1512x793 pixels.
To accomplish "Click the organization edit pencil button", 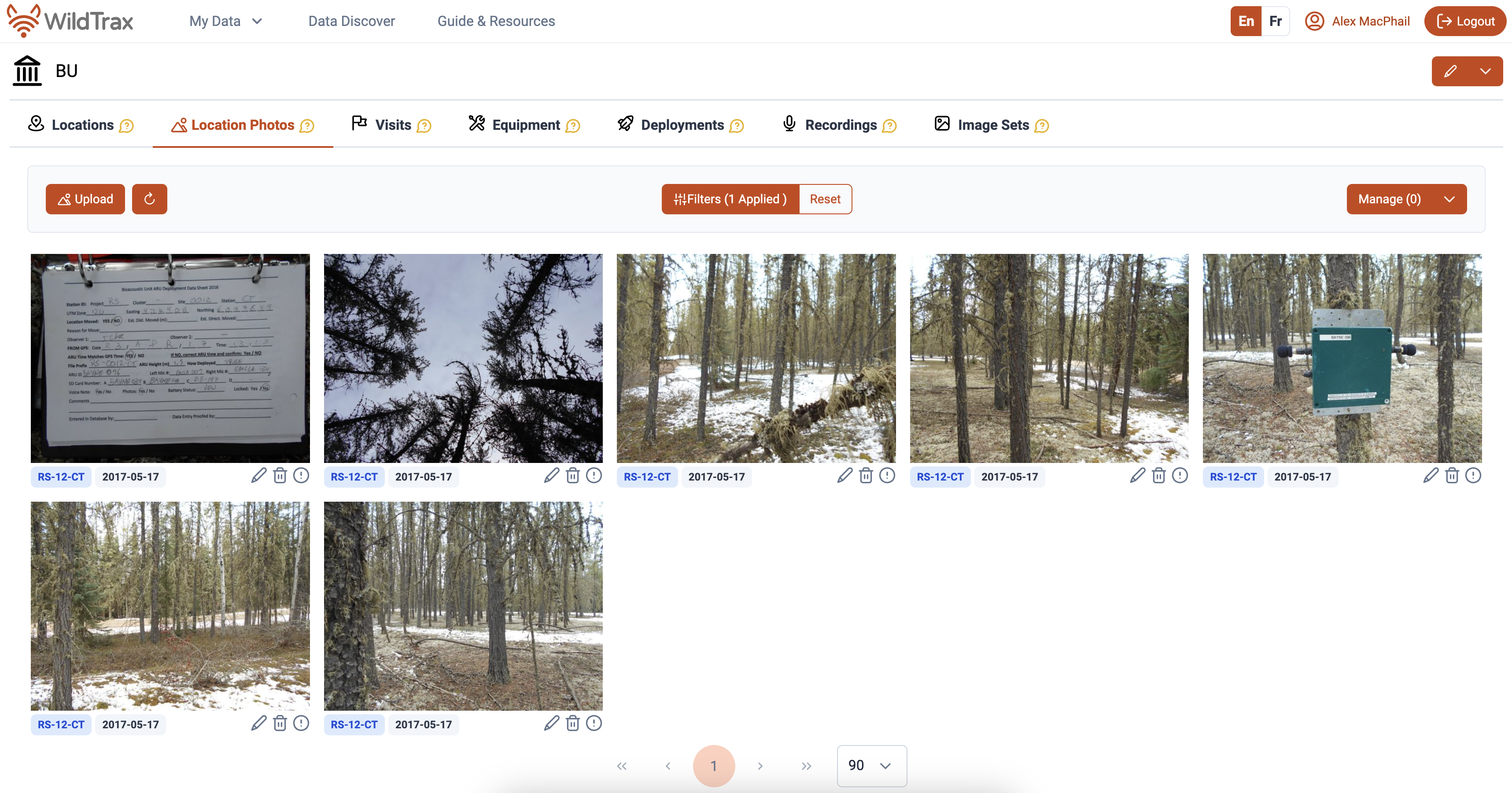I will (1450, 72).
